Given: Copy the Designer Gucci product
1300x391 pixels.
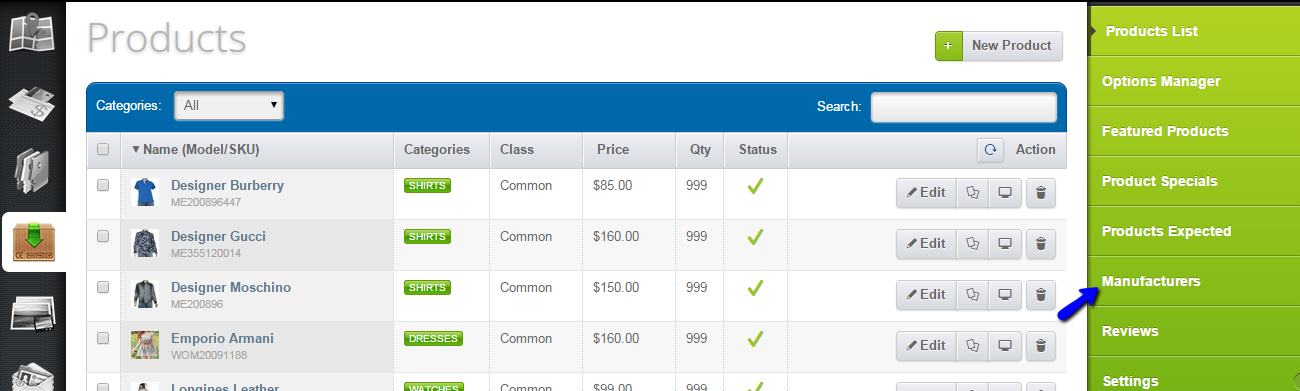Looking at the screenshot, I should 973,244.
